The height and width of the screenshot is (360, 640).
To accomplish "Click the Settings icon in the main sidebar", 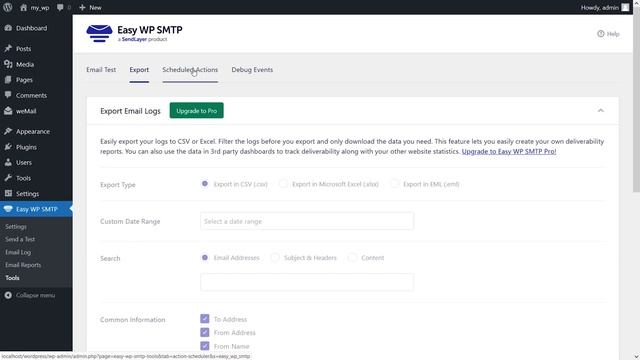I will 8,193.
